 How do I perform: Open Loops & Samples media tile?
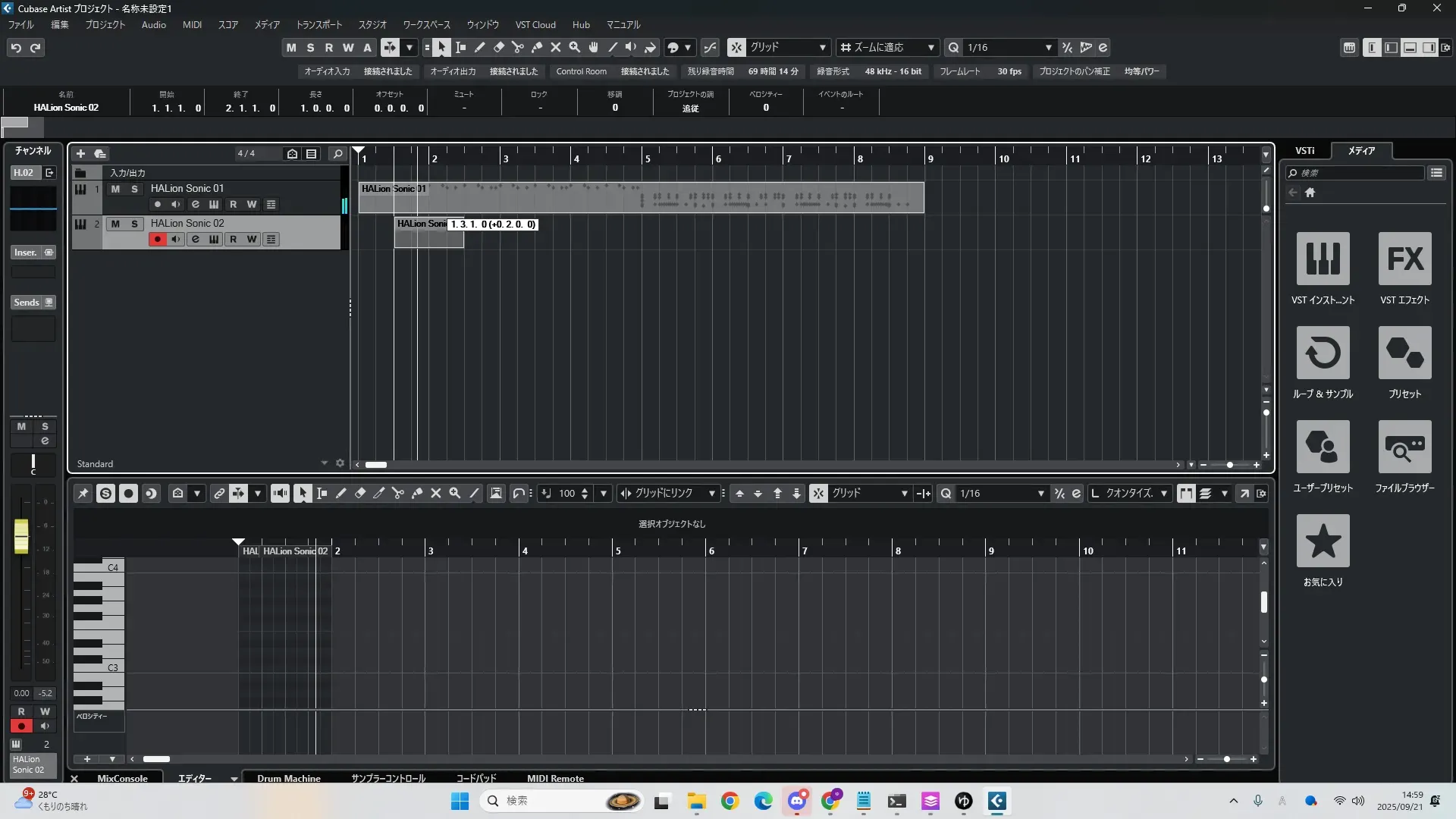[x=1323, y=353]
